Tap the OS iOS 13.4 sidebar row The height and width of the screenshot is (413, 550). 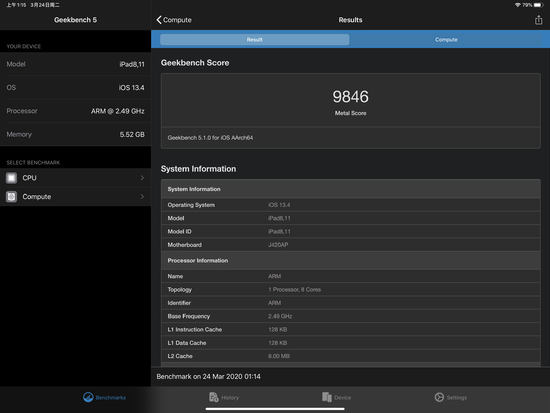pos(75,87)
